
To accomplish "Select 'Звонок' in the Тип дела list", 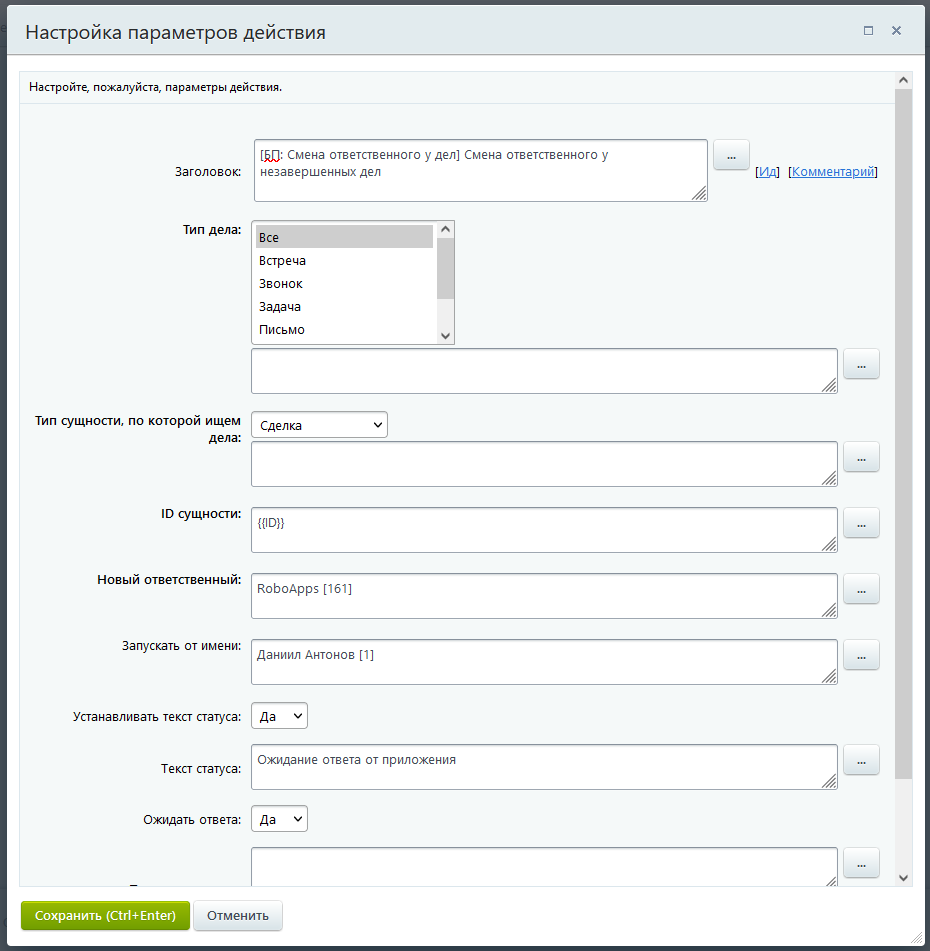I will 281,284.
